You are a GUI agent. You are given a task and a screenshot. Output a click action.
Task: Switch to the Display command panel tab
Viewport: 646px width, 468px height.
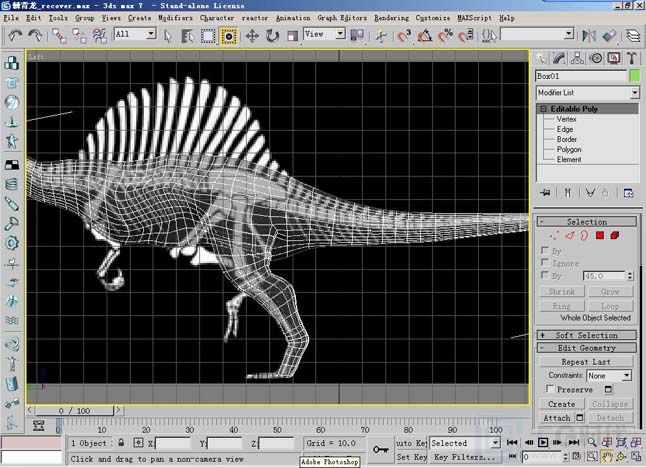pyautogui.click(x=614, y=58)
